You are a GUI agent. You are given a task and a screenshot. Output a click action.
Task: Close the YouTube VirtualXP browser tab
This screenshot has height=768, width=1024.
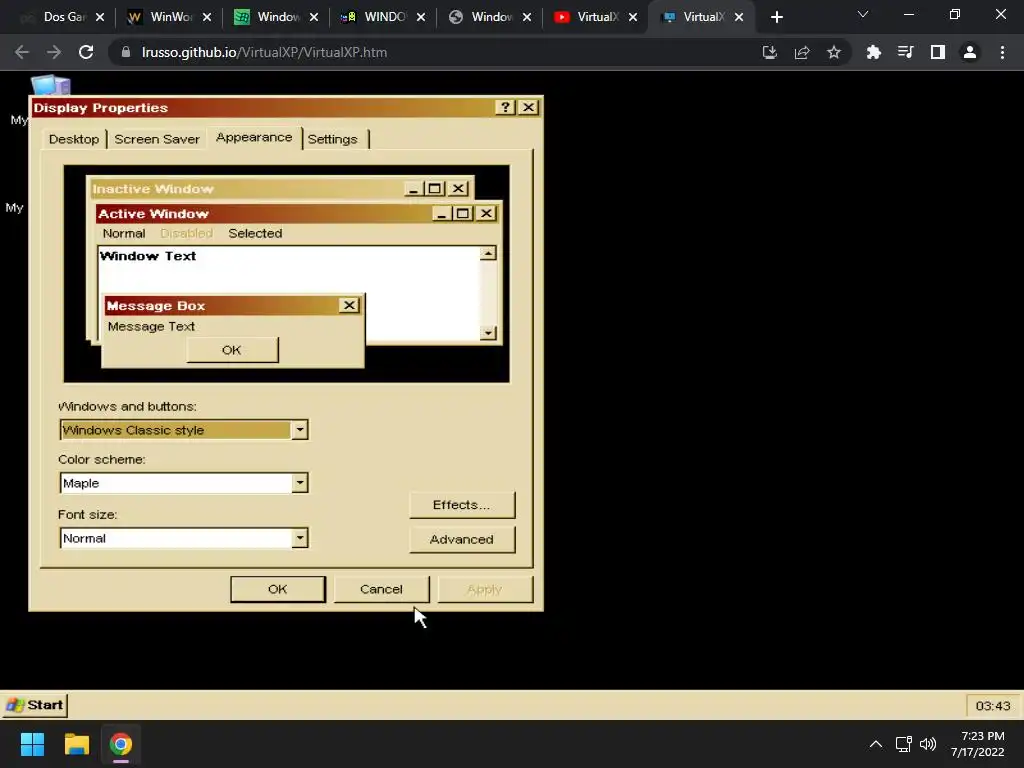pyautogui.click(x=633, y=17)
